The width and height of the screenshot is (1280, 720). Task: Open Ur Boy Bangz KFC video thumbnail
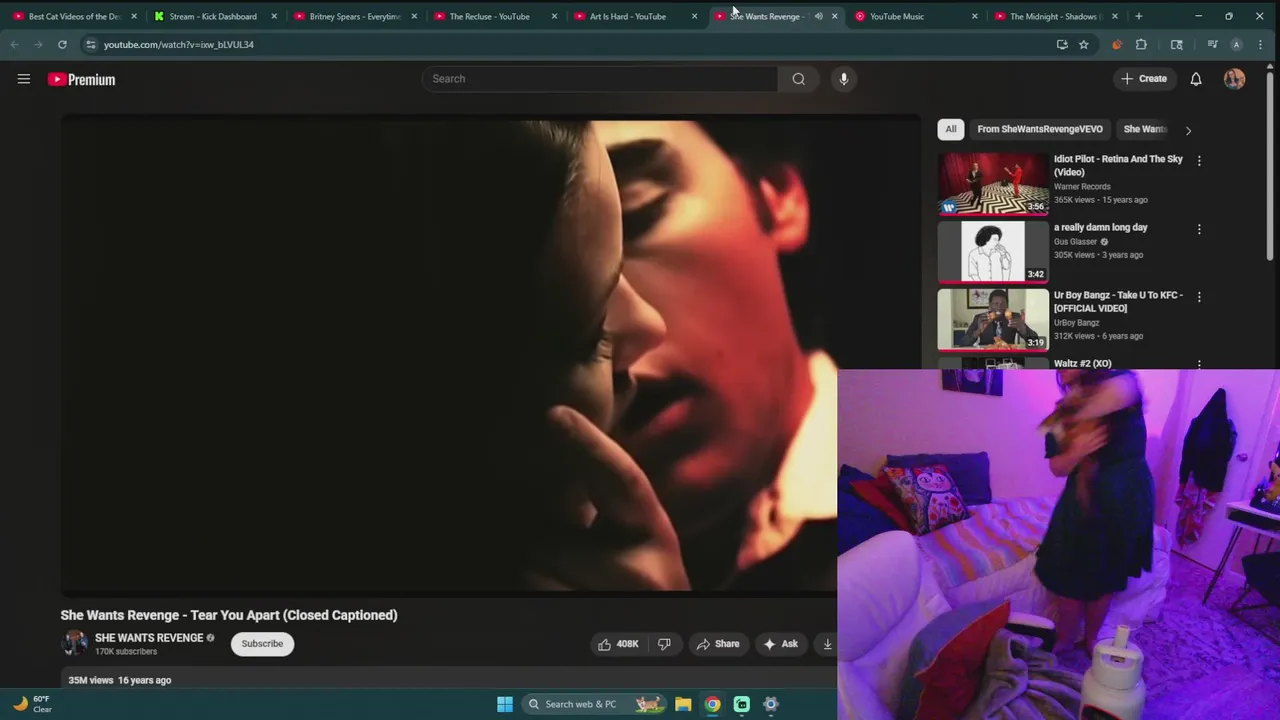tap(993, 320)
